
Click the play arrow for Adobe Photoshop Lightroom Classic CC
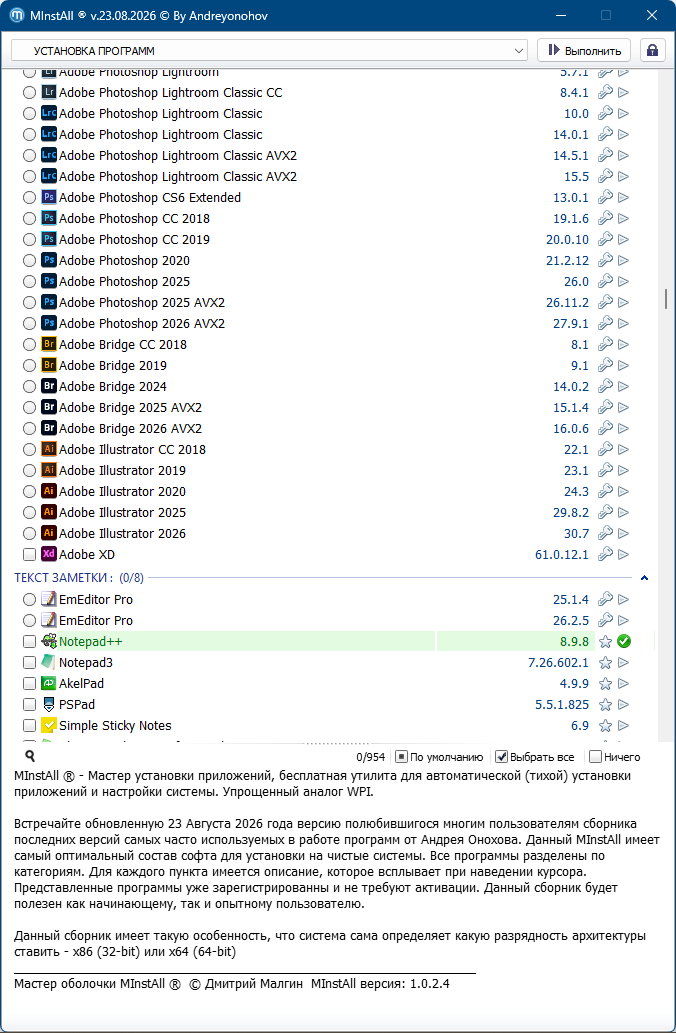click(x=623, y=93)
